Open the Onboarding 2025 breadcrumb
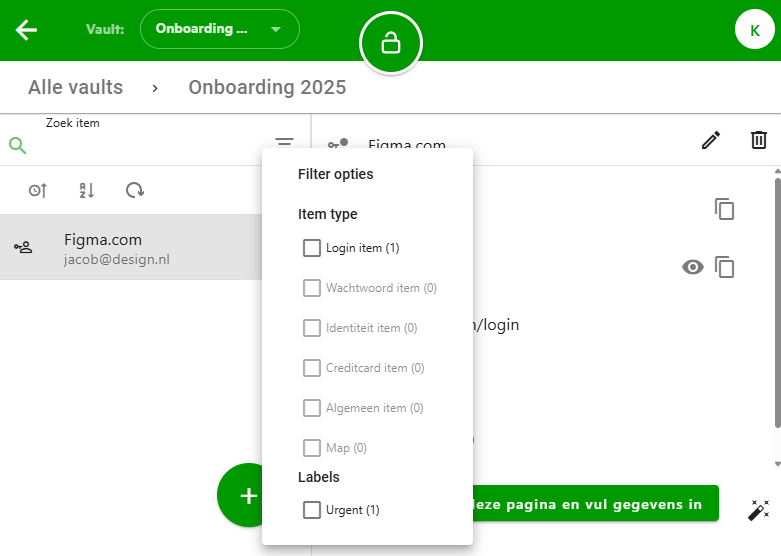The width and height of the screenshot is (781, 556). pyautogui.click(x=267, y=87)
